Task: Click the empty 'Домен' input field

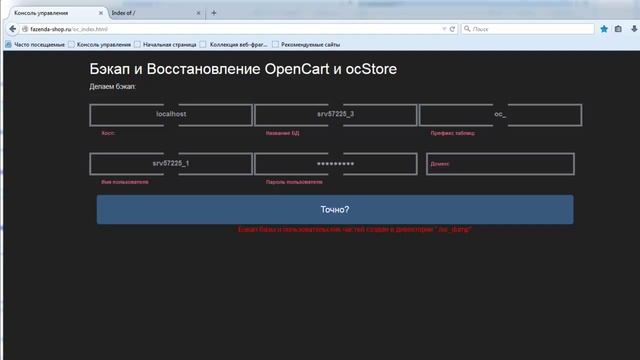Action: tap(500, 164)
